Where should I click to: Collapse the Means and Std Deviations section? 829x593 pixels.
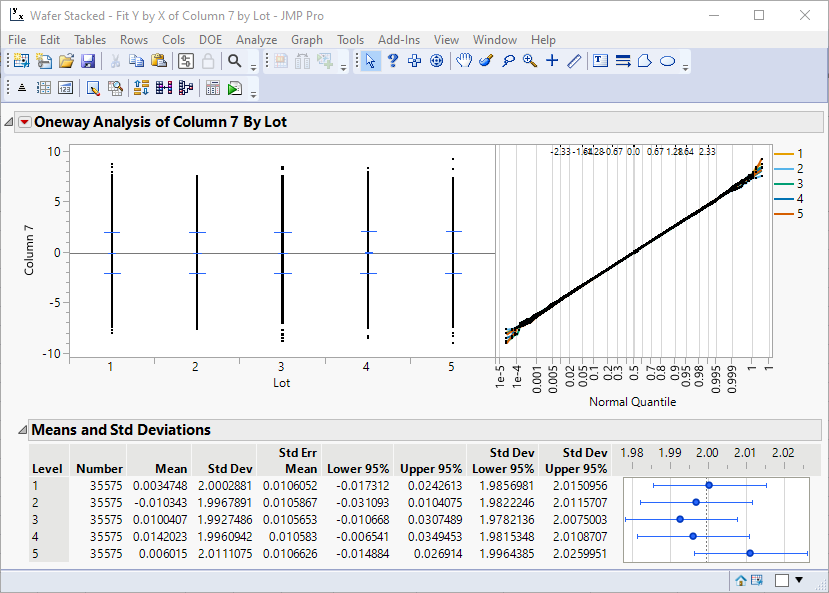pos(21,431)
